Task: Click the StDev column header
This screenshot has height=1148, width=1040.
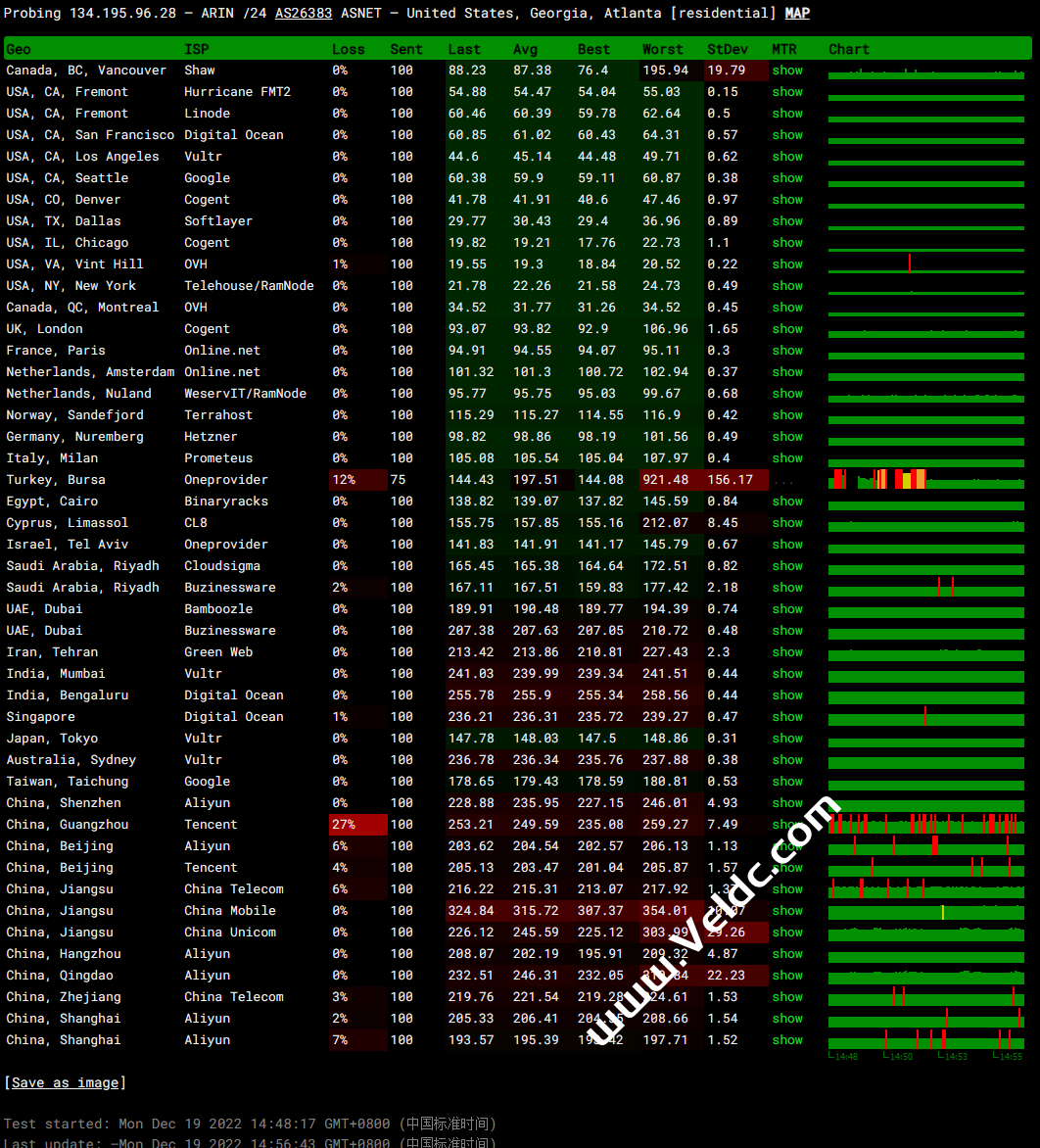Action: coord(727,49)
